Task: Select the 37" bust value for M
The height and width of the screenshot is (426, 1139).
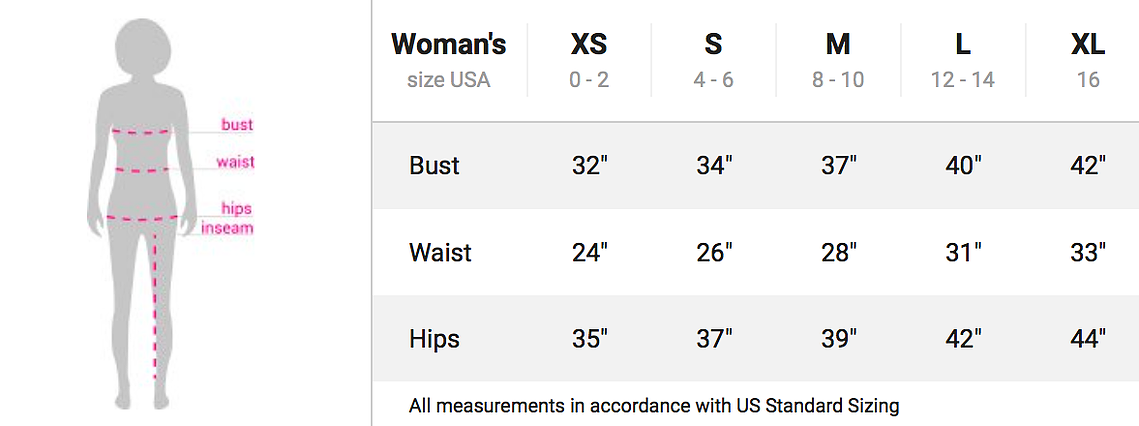Action: click(x=839, y=166)
